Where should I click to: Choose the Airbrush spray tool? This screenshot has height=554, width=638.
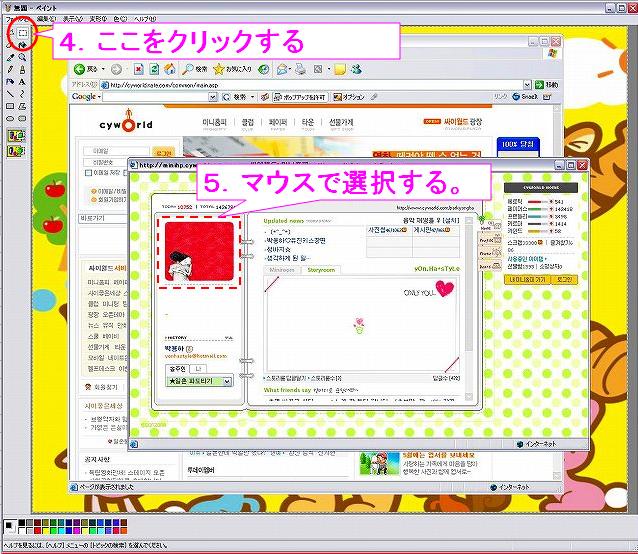click(x=10, y=82)
